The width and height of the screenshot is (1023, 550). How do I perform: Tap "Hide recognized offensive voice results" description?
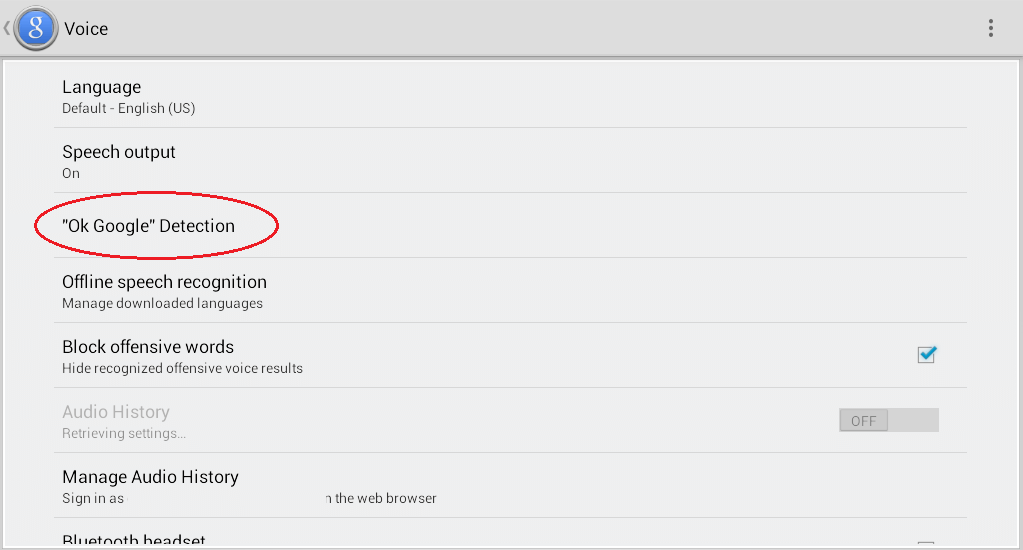click(182, 368)
